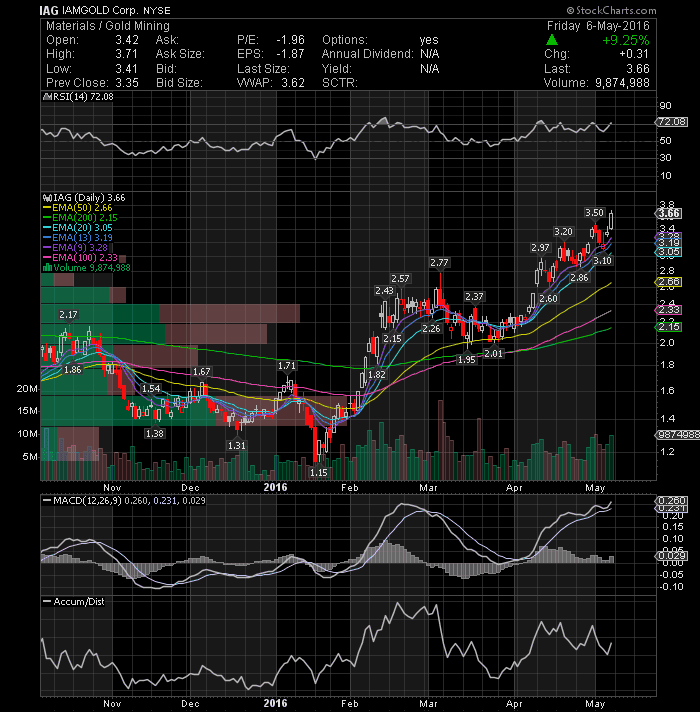Click the 1.95 low price label
Image resolution: width=700 pixels, height=712 pixels.
coord(466,360)
